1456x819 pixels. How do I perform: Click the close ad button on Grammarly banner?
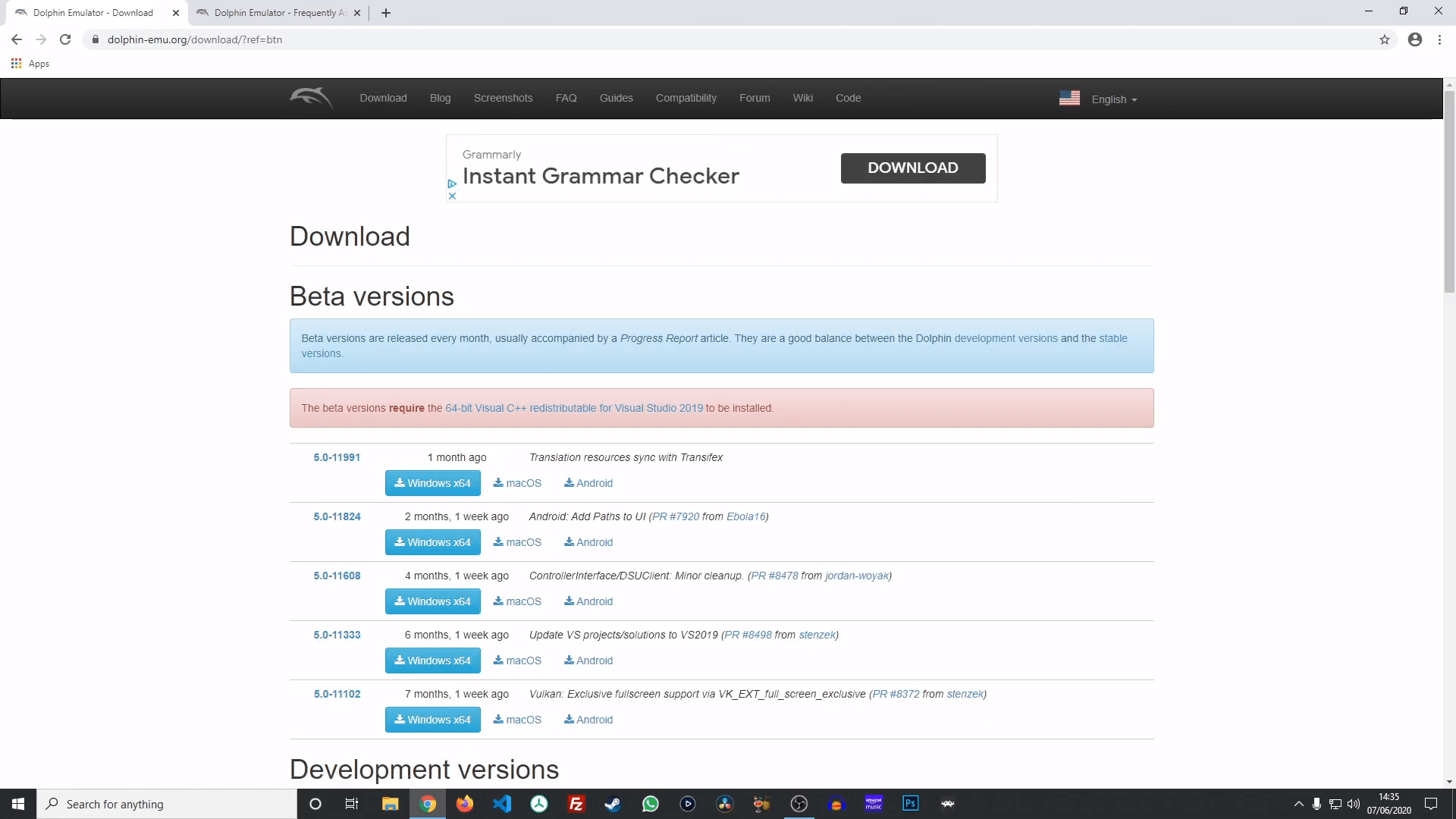(x=451, y=196)
